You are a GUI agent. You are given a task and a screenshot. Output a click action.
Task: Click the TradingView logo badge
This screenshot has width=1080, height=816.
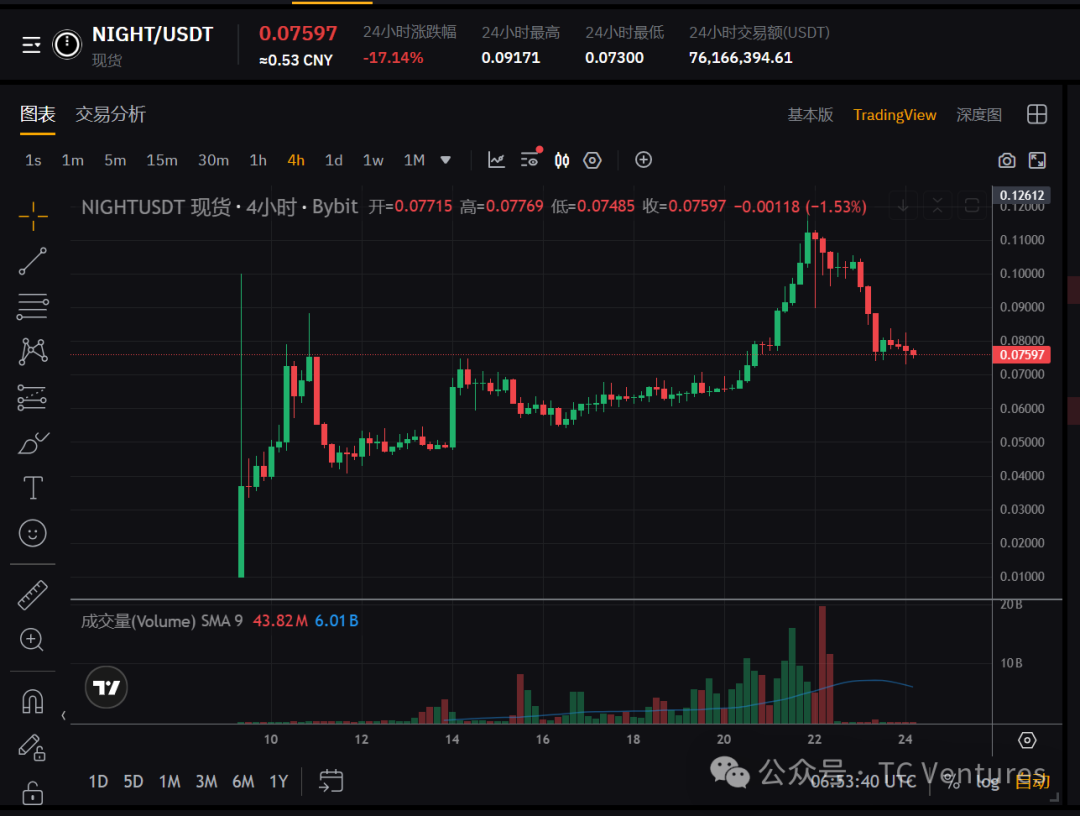(106, 687)
